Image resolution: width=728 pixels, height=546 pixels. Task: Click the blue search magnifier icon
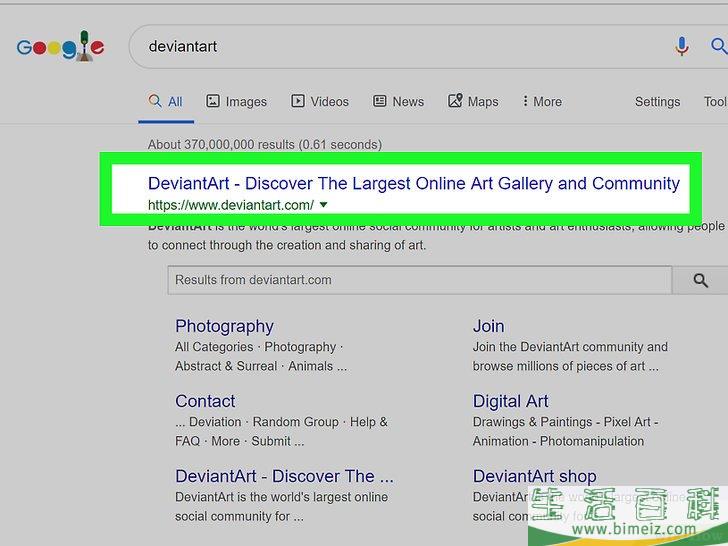pos(719,46)
